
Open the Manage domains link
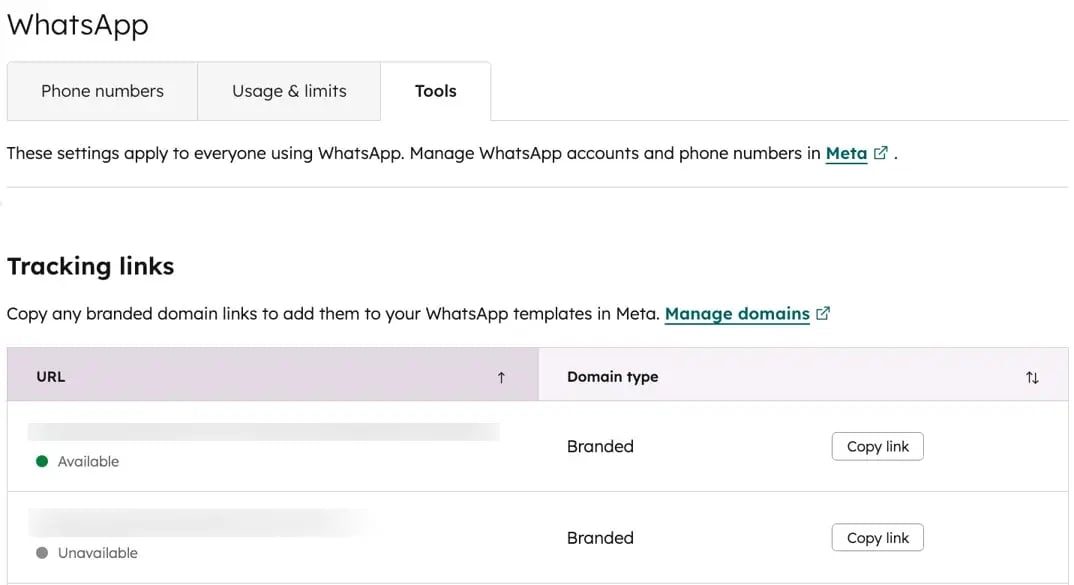pyautogui.click(x=737, y=314)
